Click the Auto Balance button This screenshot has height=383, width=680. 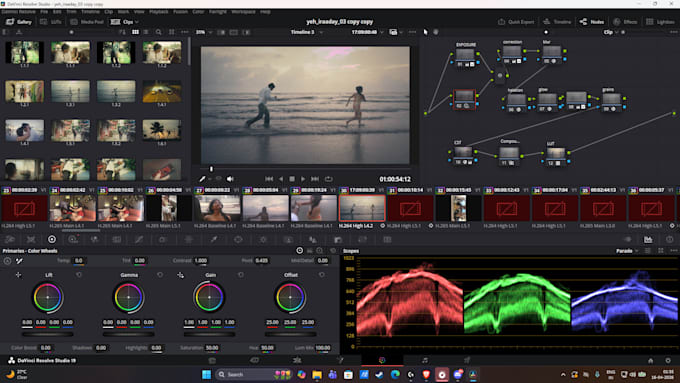[x=7, y=261]
